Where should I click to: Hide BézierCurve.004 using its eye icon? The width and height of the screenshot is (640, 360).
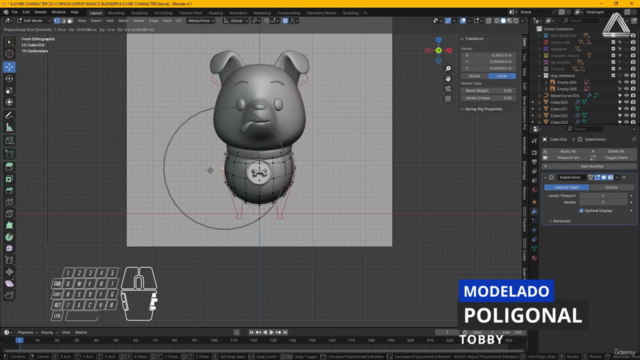(627, 96)
